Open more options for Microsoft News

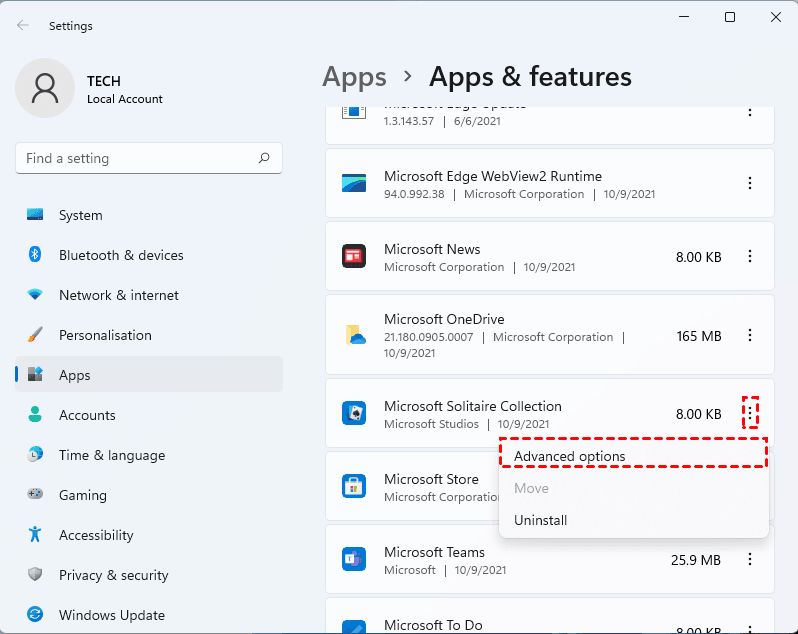point(750,257)
